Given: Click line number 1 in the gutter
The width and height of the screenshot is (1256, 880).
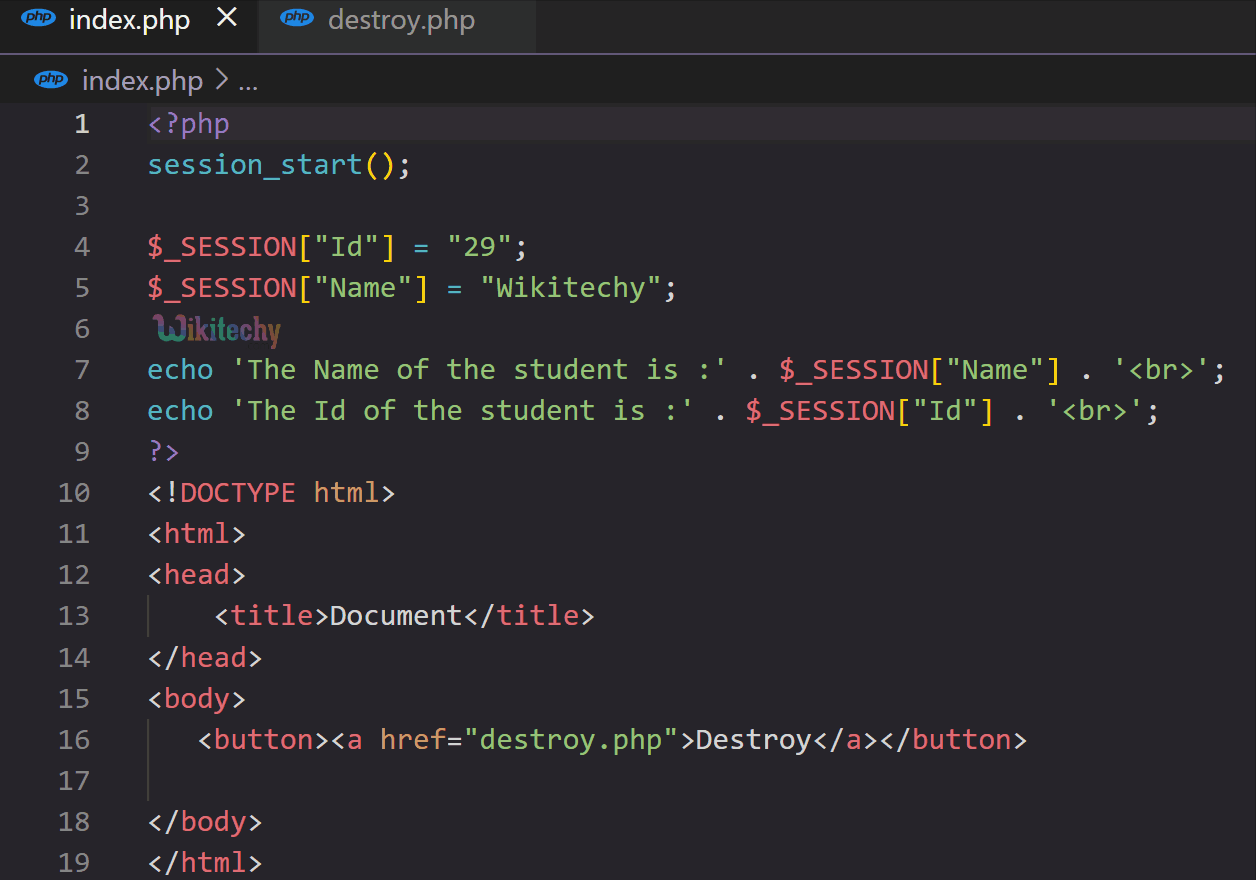Looking at the screenshot, I should (81, 123).
